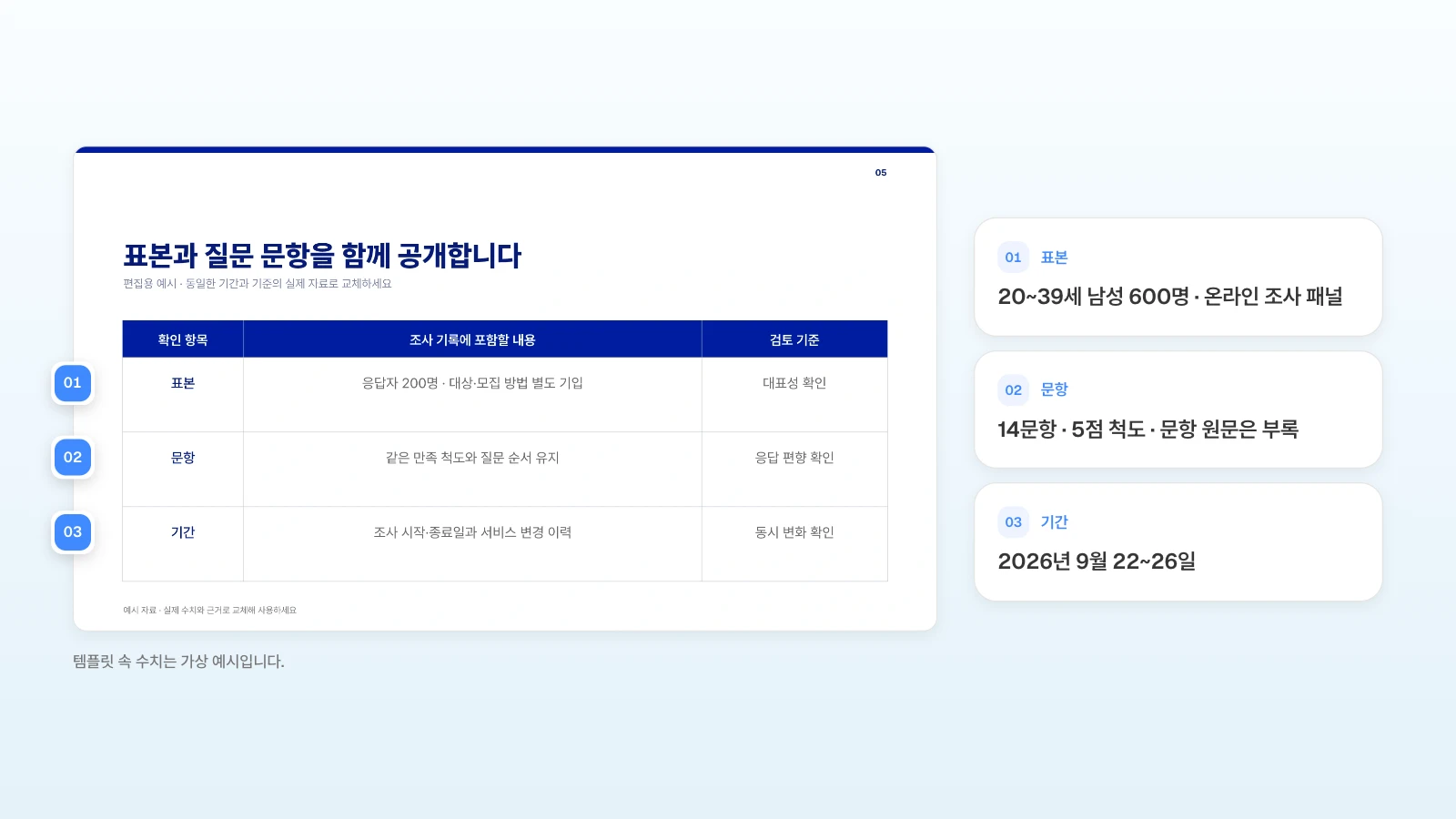
Task: Click the 03 marker beside the table
Action: (73, 532)
